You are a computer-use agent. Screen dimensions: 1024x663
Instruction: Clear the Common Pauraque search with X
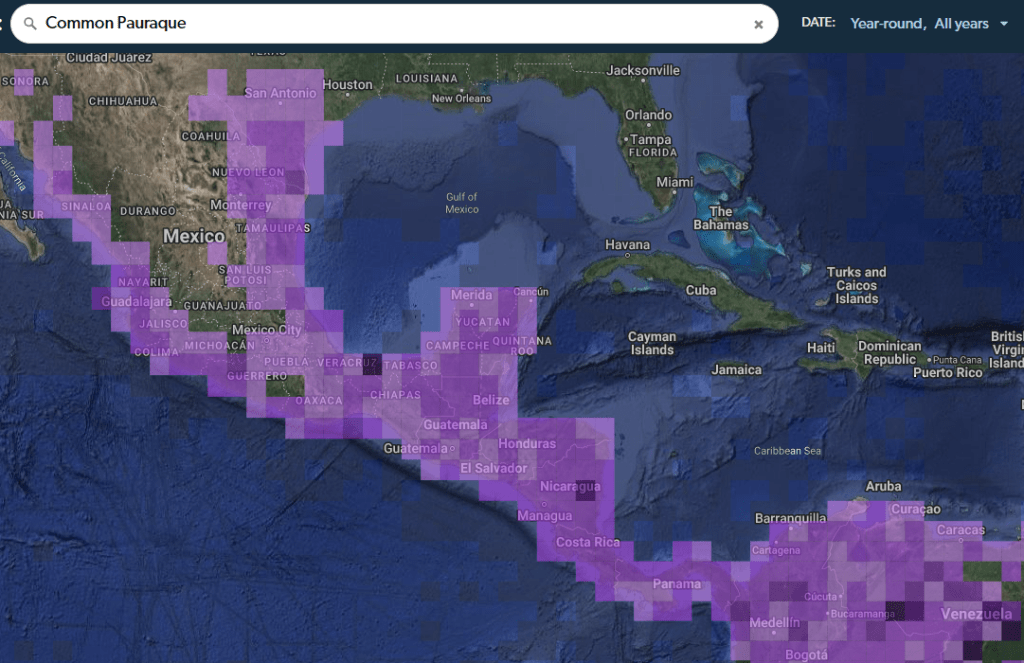[758, 24]
